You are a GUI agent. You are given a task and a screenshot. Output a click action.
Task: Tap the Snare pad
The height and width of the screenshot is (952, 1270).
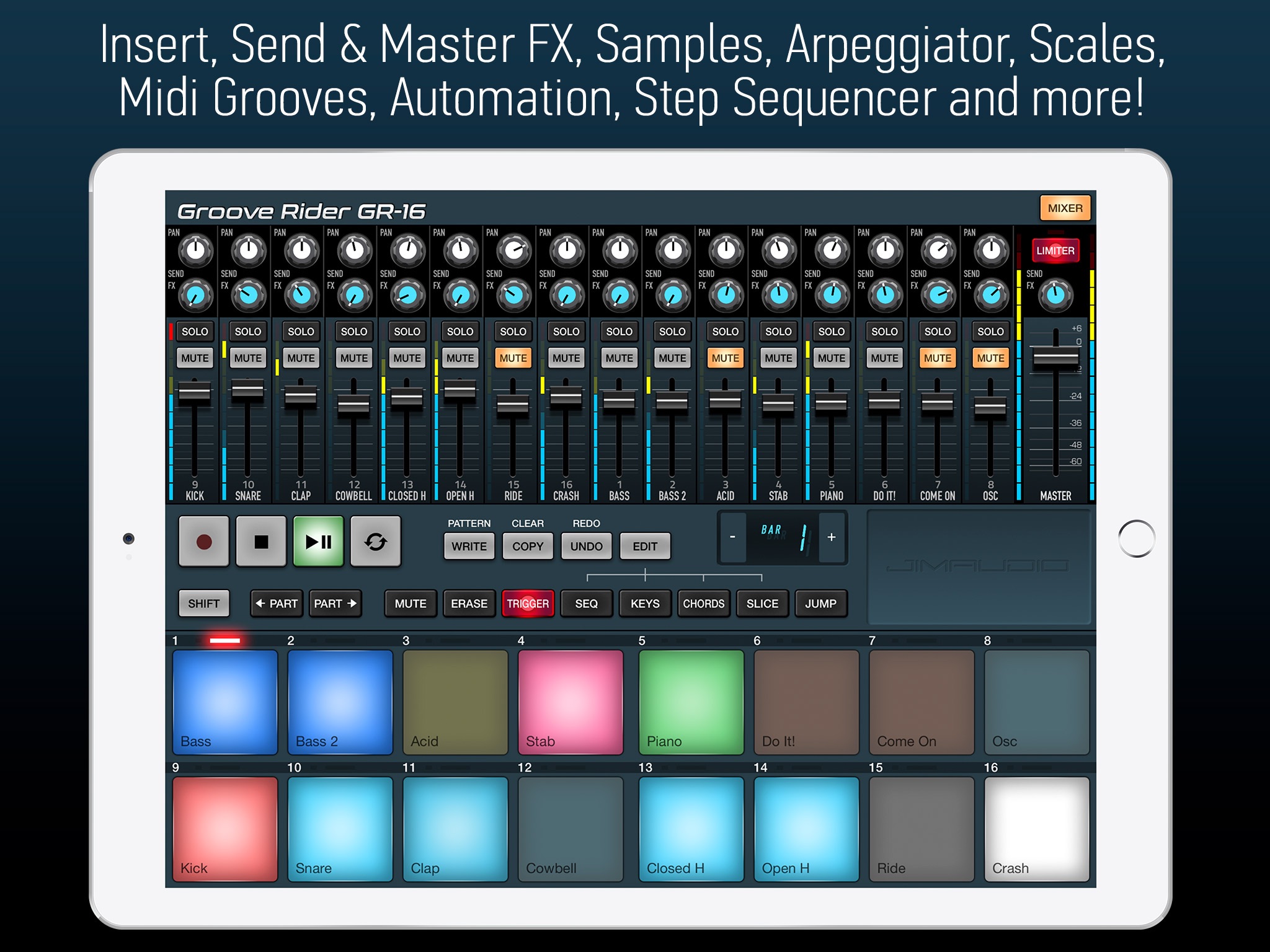click(x=340, y=829)
